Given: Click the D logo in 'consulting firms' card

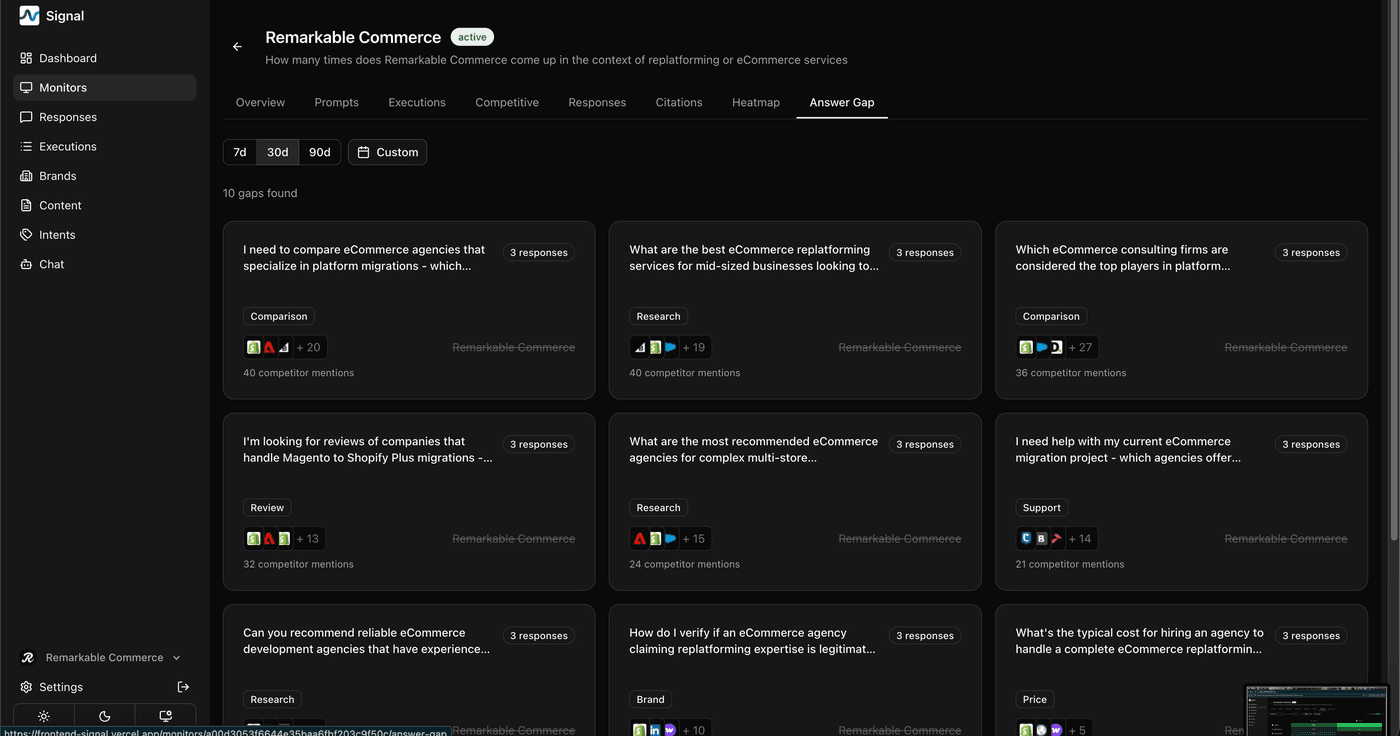Looking at the screenshot, I should [x=1056, y=347].
